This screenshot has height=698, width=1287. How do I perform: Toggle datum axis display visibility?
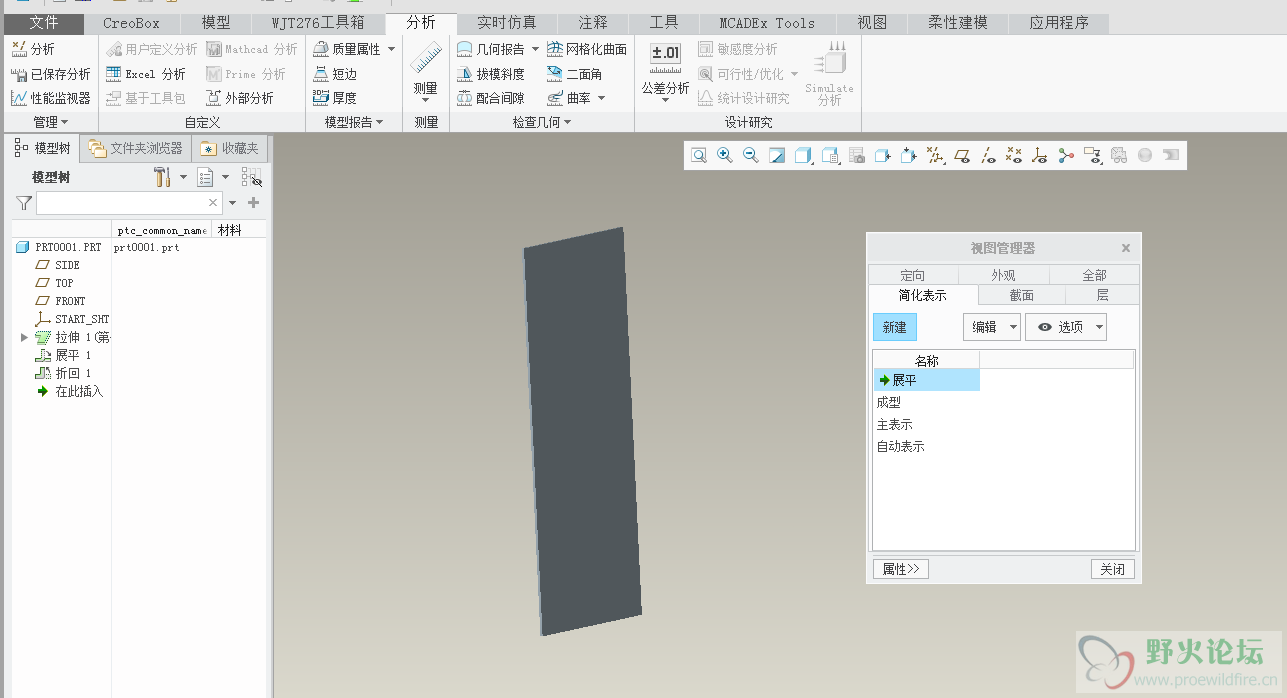[988, 155]
